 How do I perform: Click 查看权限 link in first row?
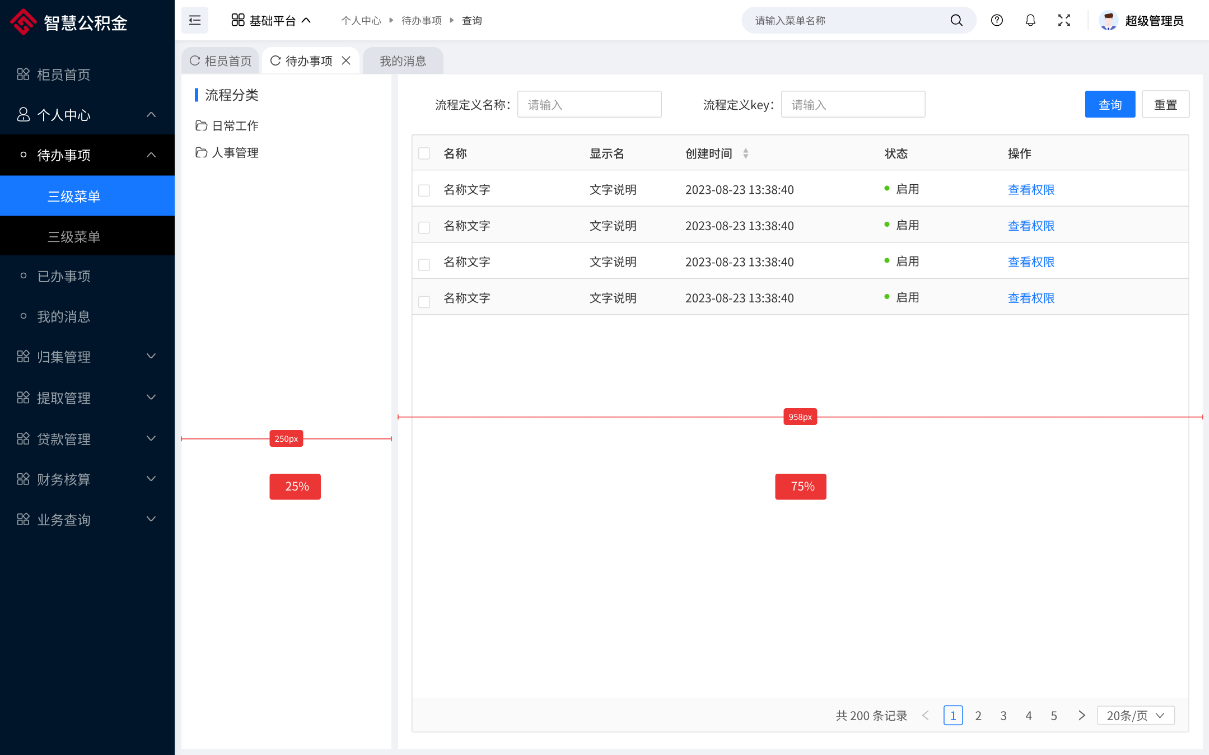coord(1031,190)
